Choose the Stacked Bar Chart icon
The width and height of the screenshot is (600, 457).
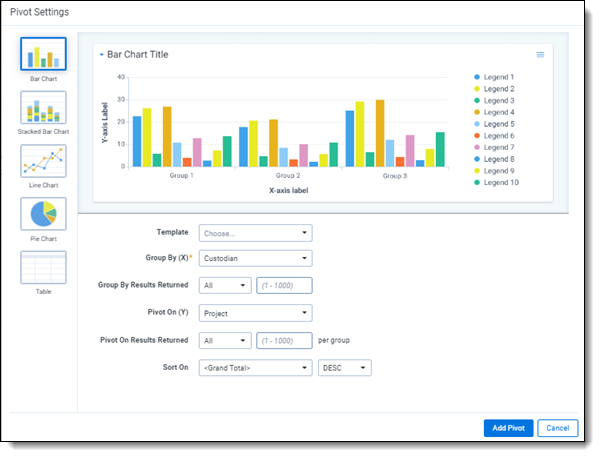43,108
